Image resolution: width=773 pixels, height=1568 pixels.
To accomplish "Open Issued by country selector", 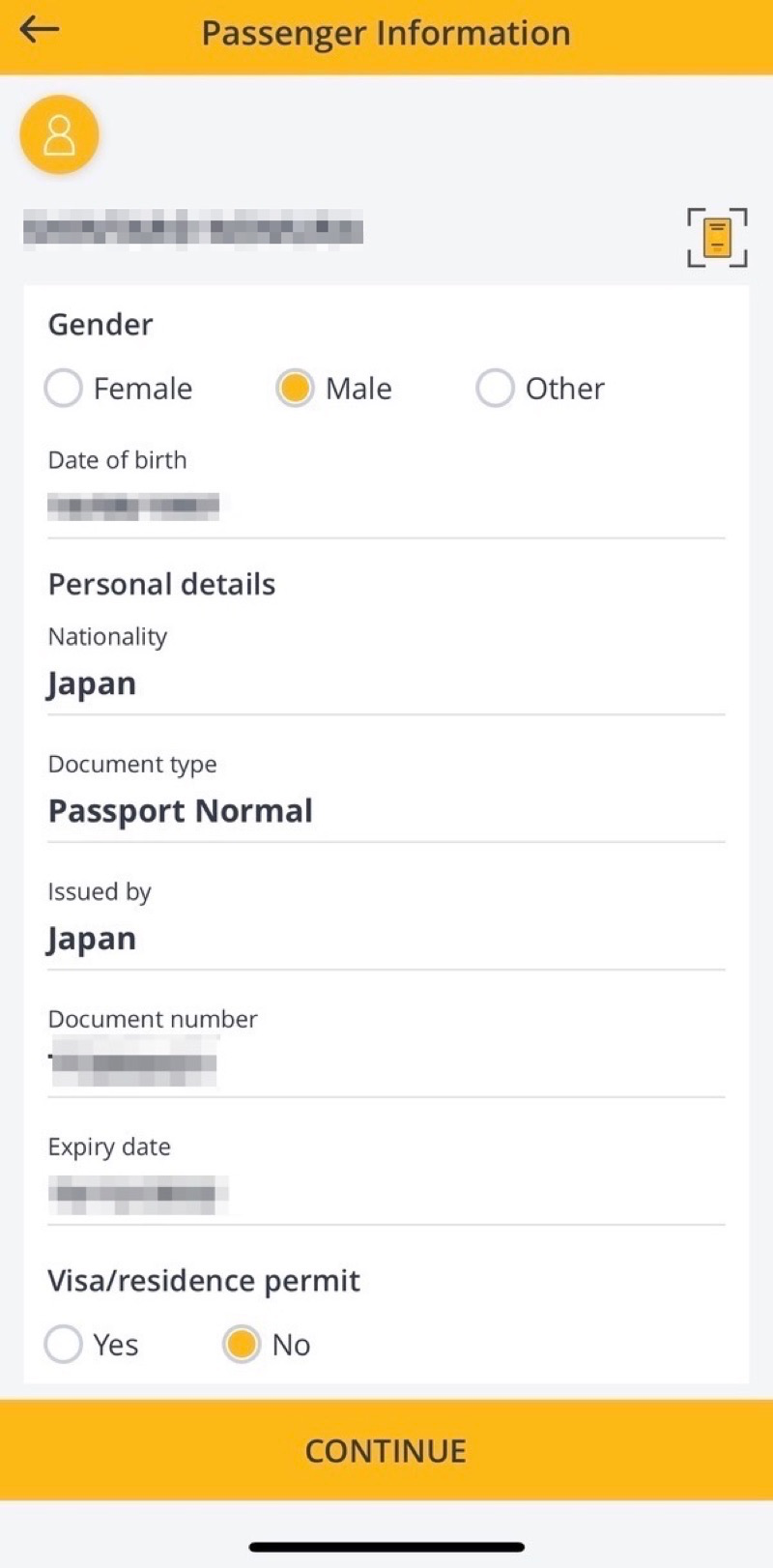I will 386,940.
